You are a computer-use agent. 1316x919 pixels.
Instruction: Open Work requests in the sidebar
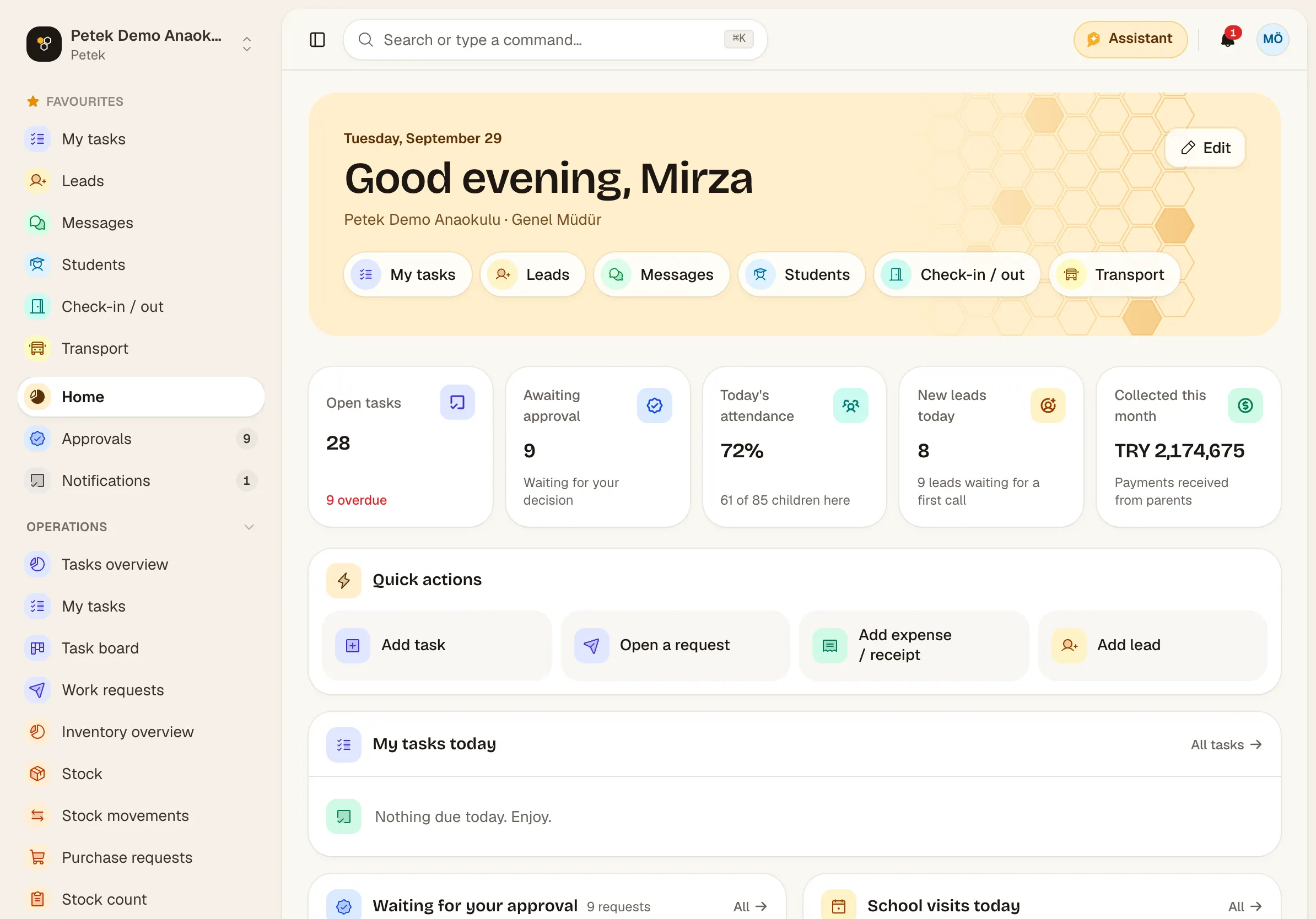pyautogui.click(x=141, y=690)
